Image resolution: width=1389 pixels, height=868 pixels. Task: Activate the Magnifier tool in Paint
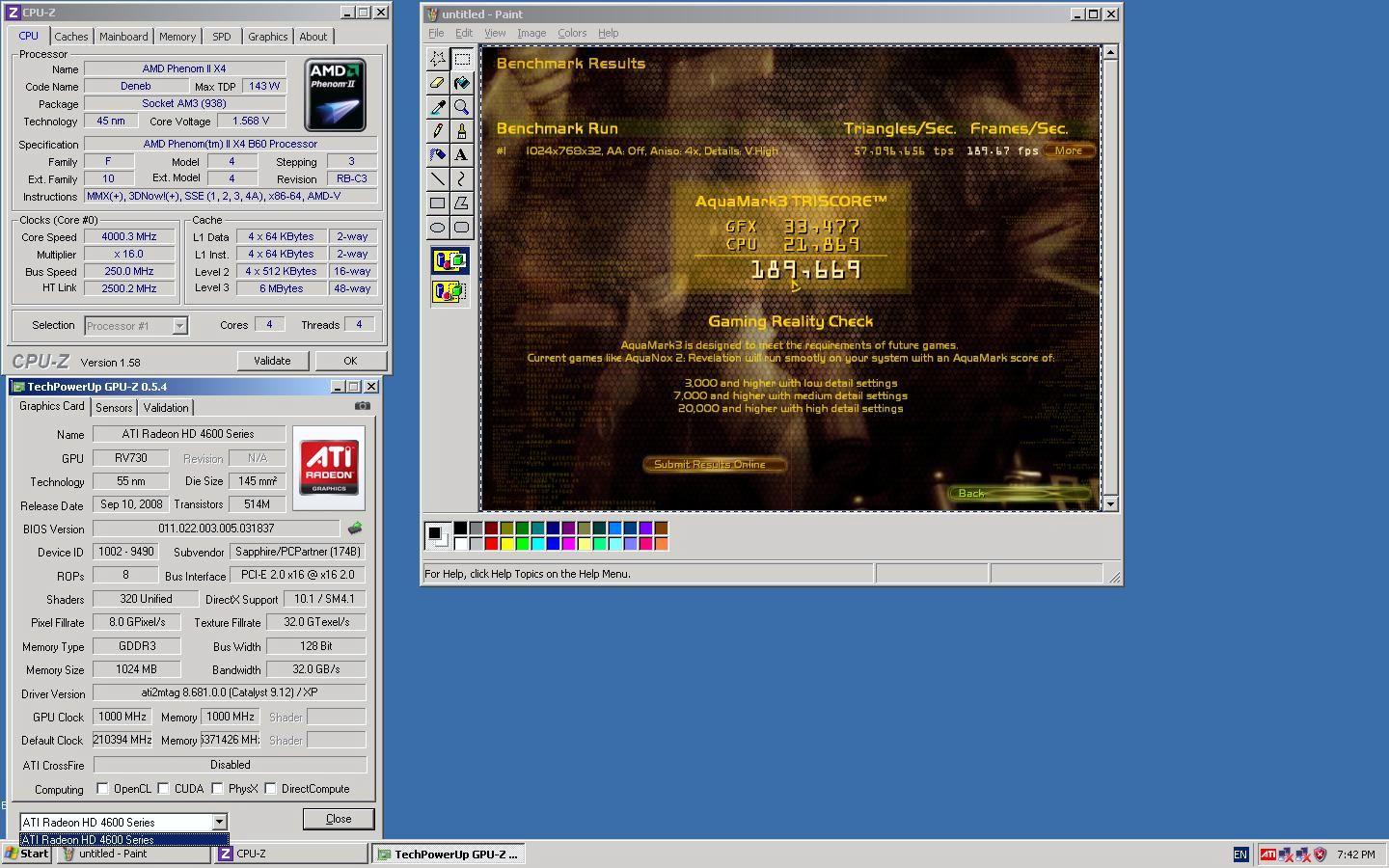pos(462,107)
